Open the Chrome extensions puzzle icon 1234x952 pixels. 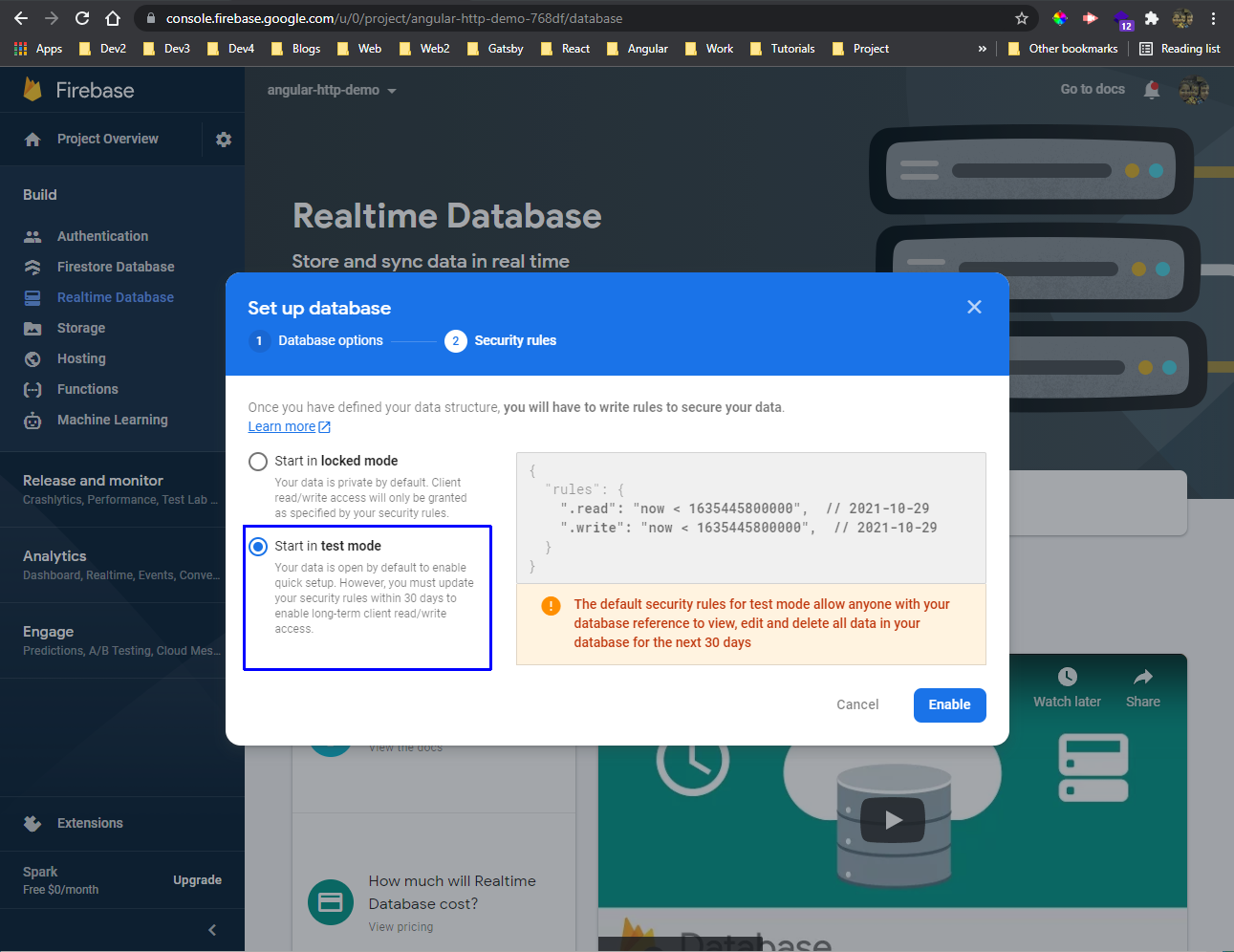(x=1152, y=18)
